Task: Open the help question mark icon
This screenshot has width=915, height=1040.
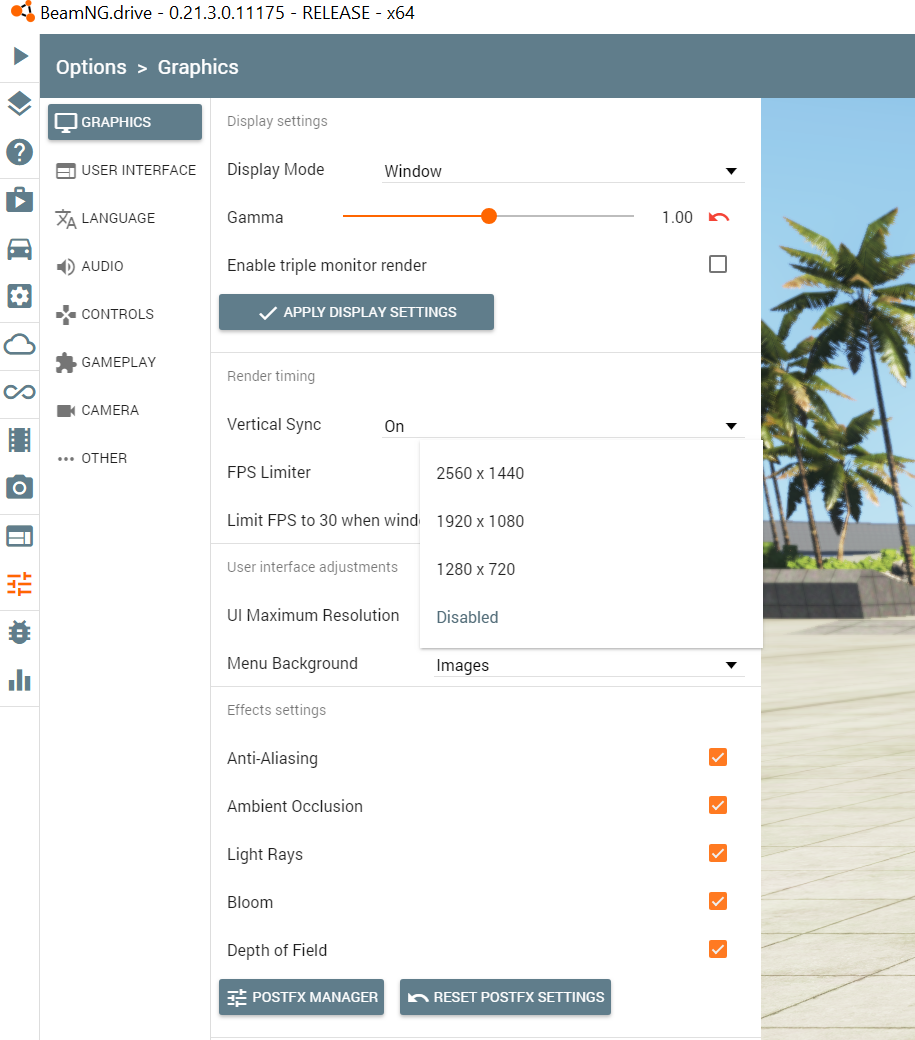Action: point(19,152)
